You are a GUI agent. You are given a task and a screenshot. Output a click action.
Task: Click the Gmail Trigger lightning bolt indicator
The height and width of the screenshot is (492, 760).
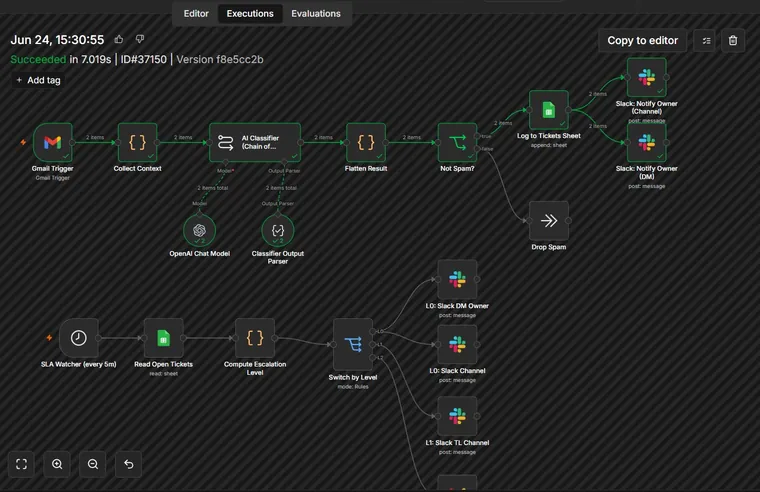click(x=23, y=143)
